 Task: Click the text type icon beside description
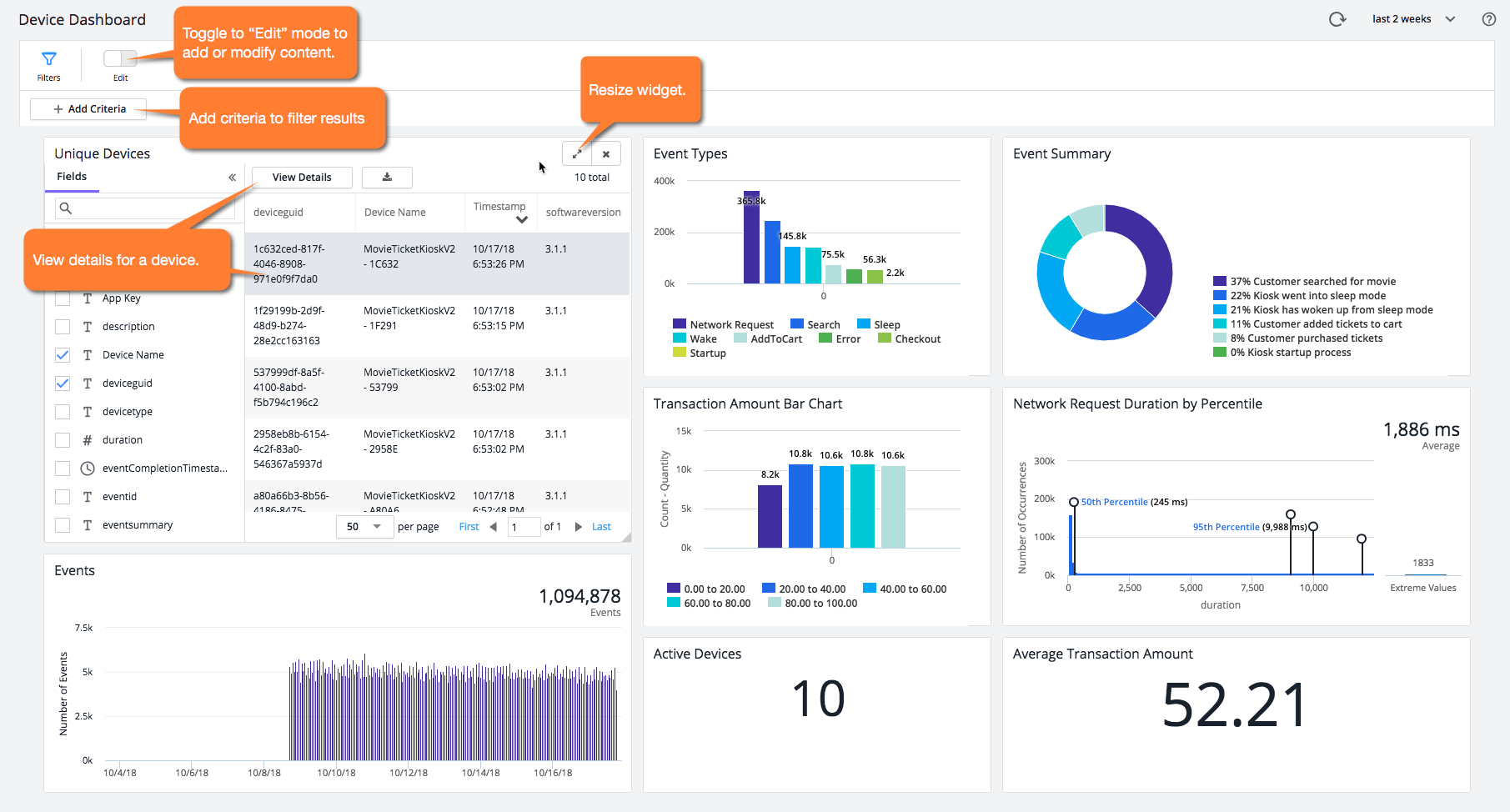pyautogui.click(x=88, y=327)
